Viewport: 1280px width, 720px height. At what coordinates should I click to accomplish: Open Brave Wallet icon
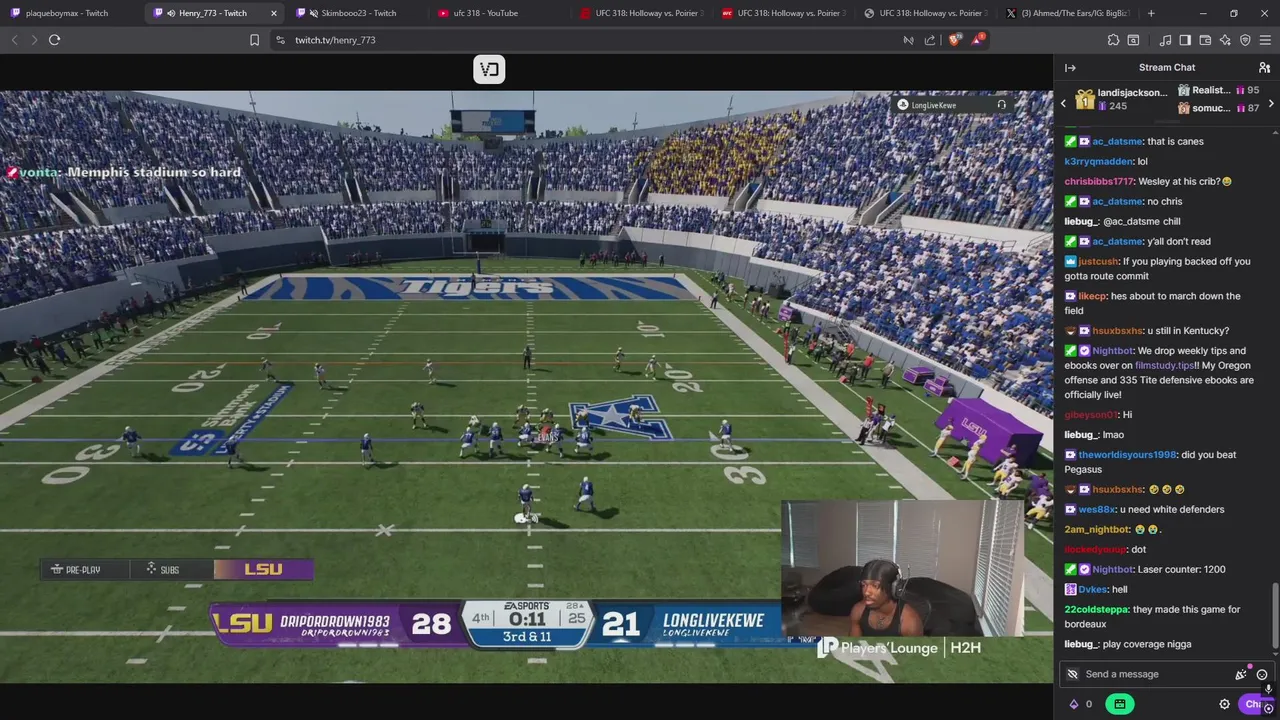1205,40
